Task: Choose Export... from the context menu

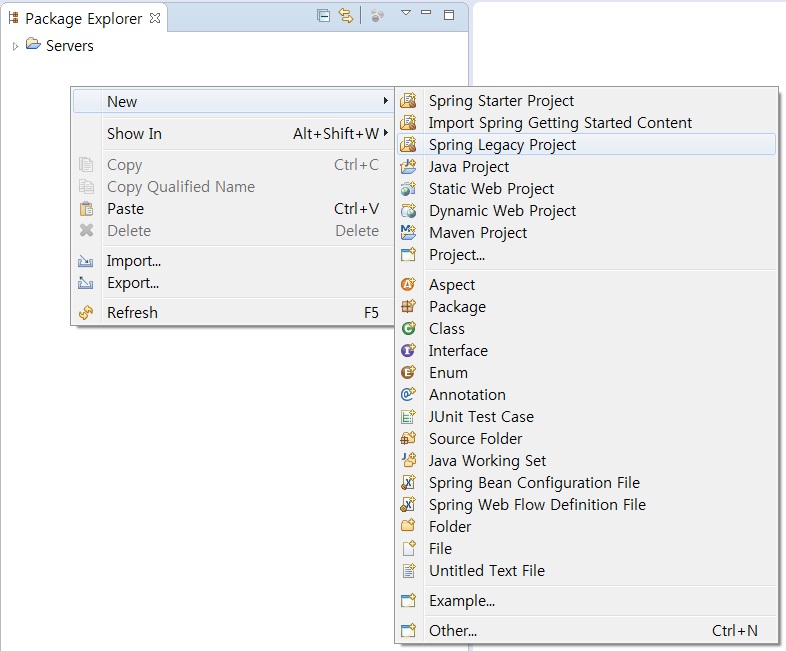Action: (233, 283)
